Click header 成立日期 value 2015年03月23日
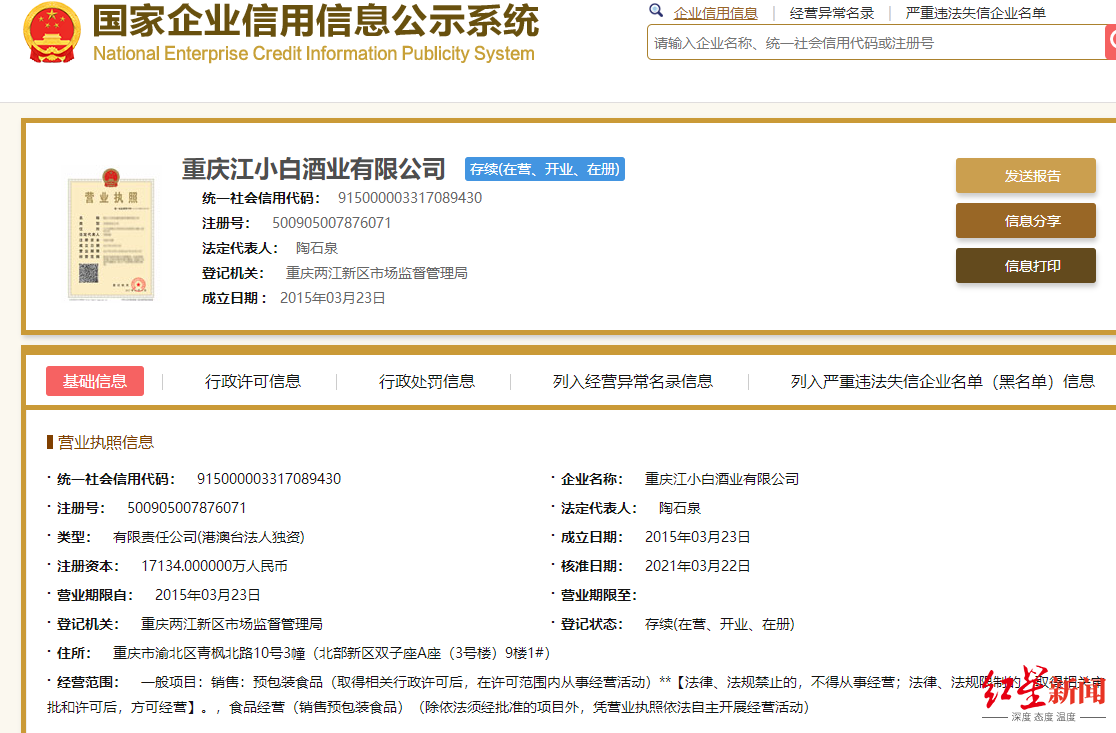This screenshot has width=1116, height=733. (x=332, y=297)
